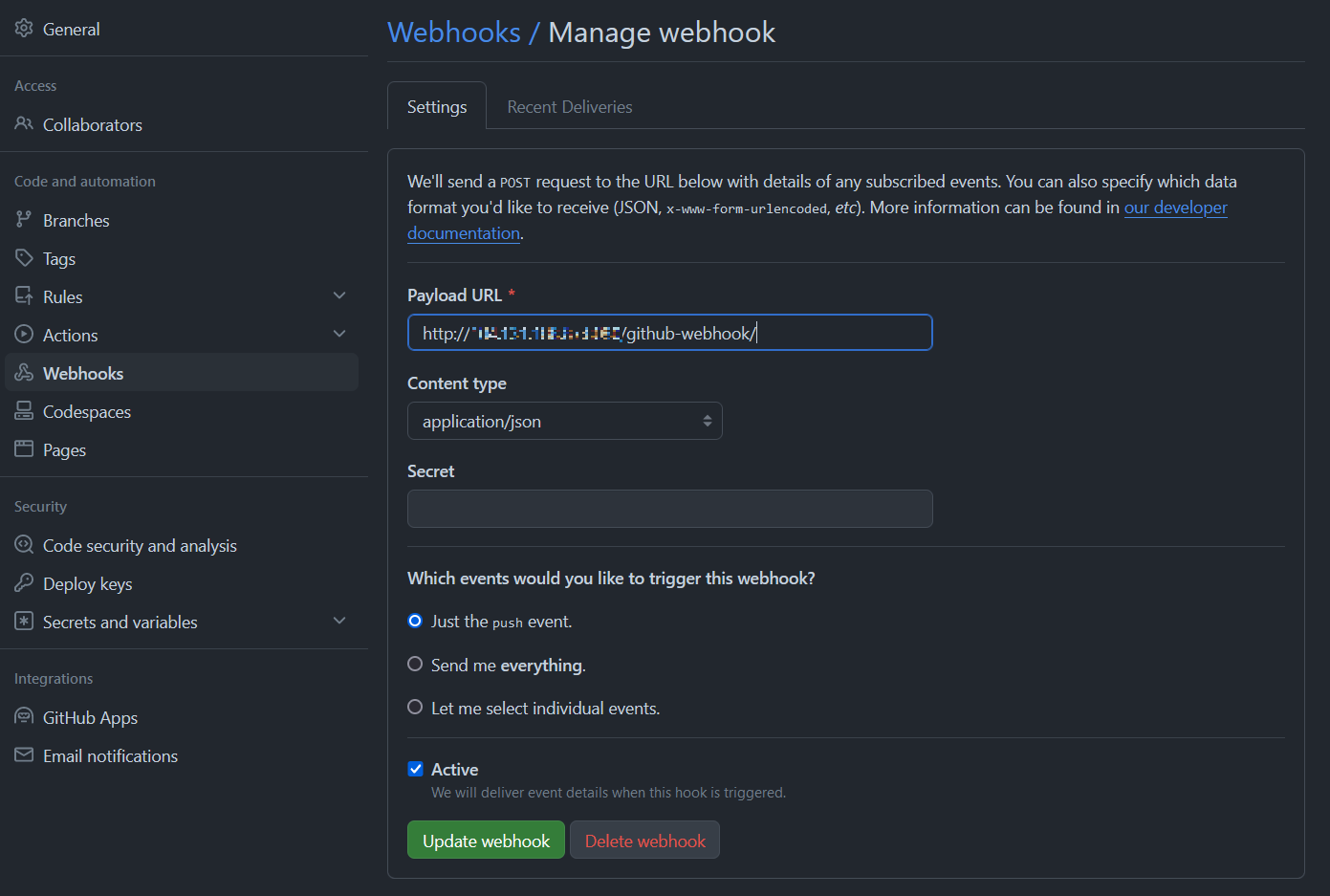Click the Pages browser icon
1330x896 pixels.
(24, 449)
